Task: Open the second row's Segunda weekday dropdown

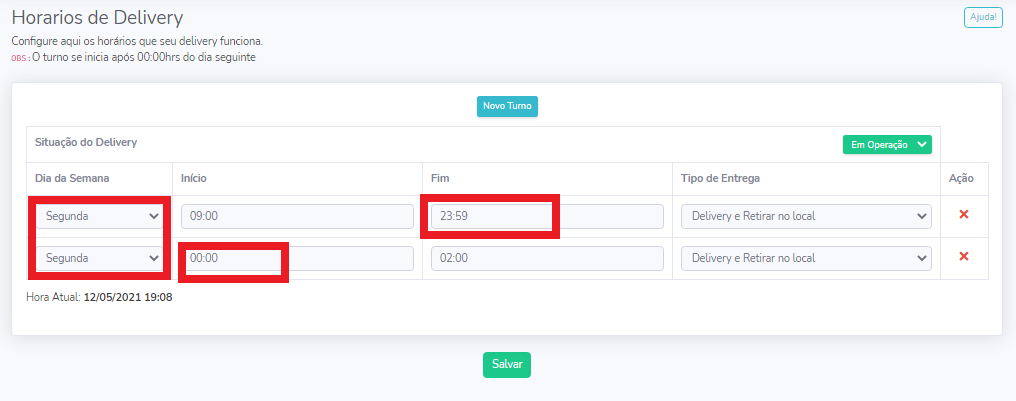Action: click(99, 258)
